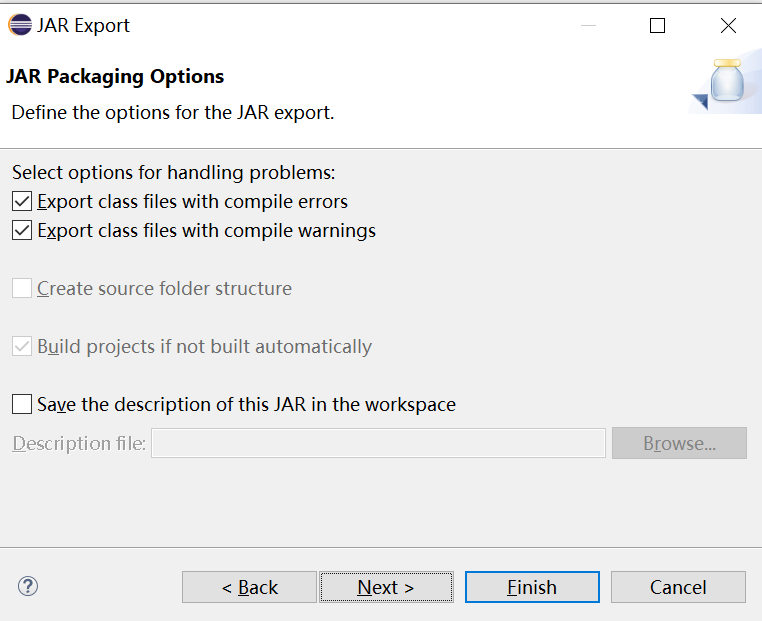
Task: Toggle Build projects if not built automatically
Action: (22, 347)
